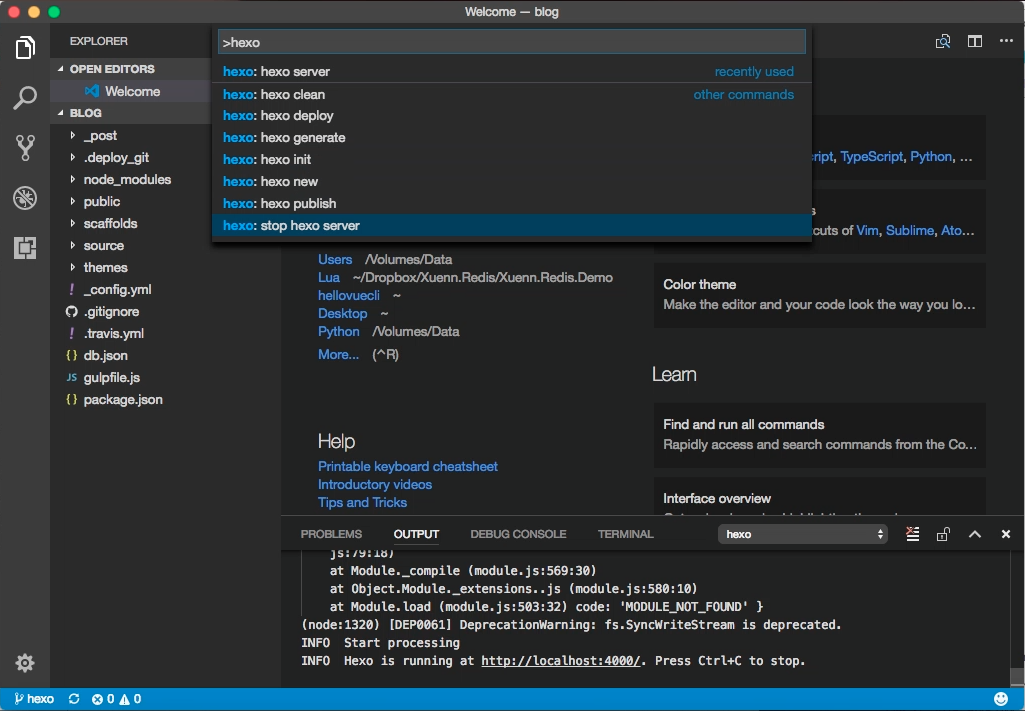Run the hexo deploy command

tap(511, 116)
